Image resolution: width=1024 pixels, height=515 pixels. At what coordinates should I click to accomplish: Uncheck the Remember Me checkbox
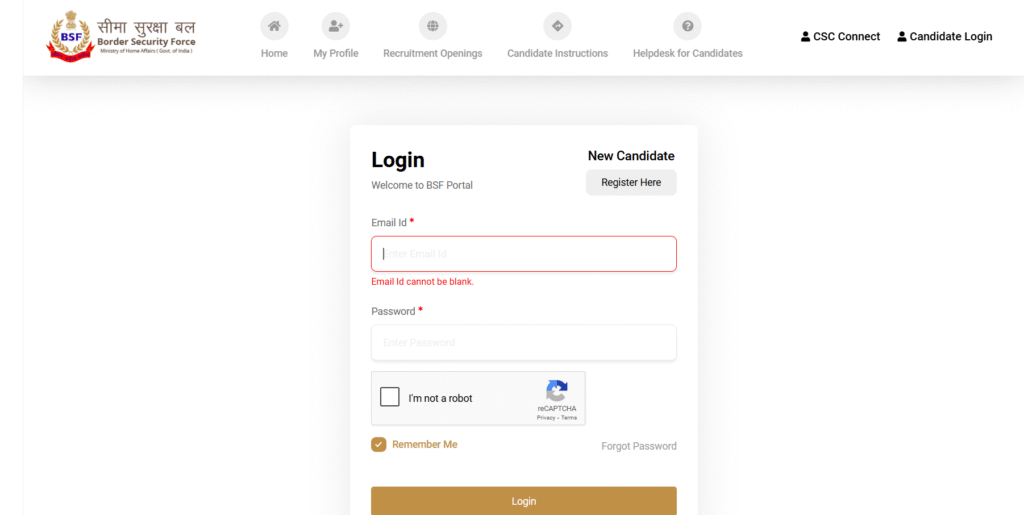click(x=379, y=444)
